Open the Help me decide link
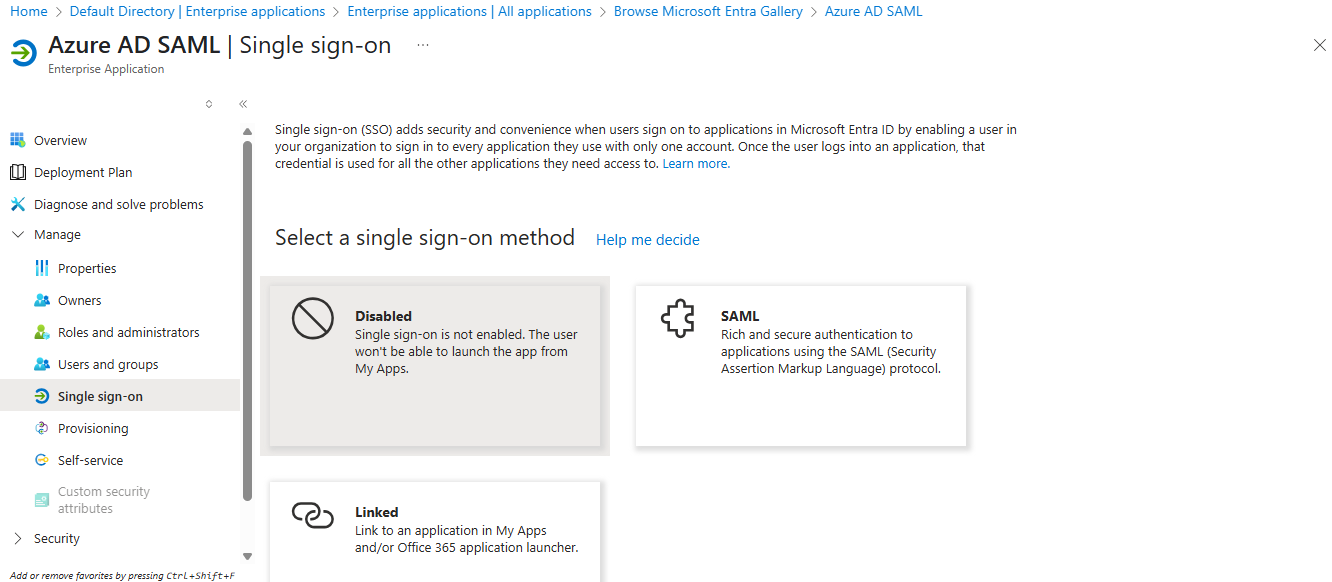This screenshot has height=582, width=1332. (647, 240)
